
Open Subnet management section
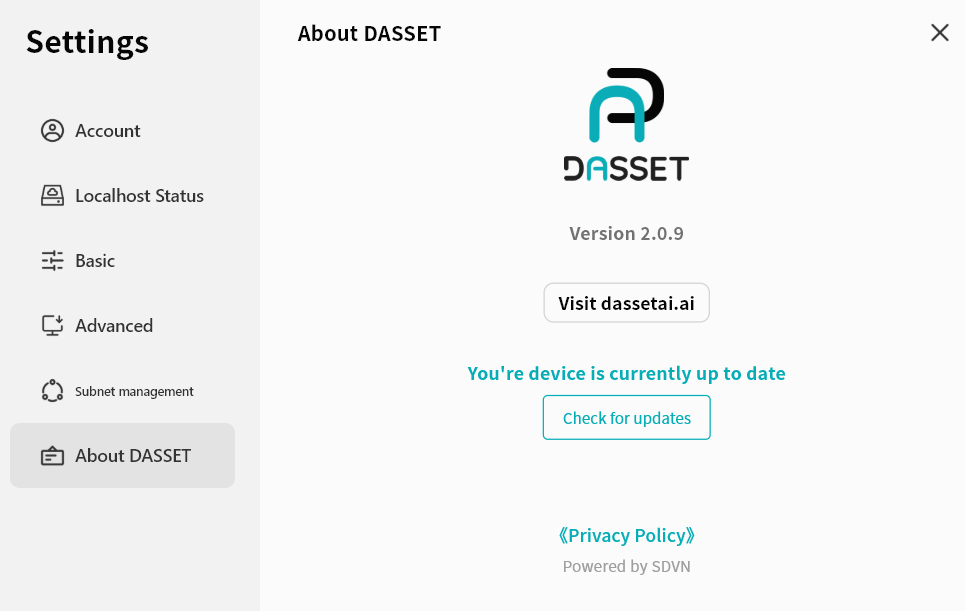[134, 391]
